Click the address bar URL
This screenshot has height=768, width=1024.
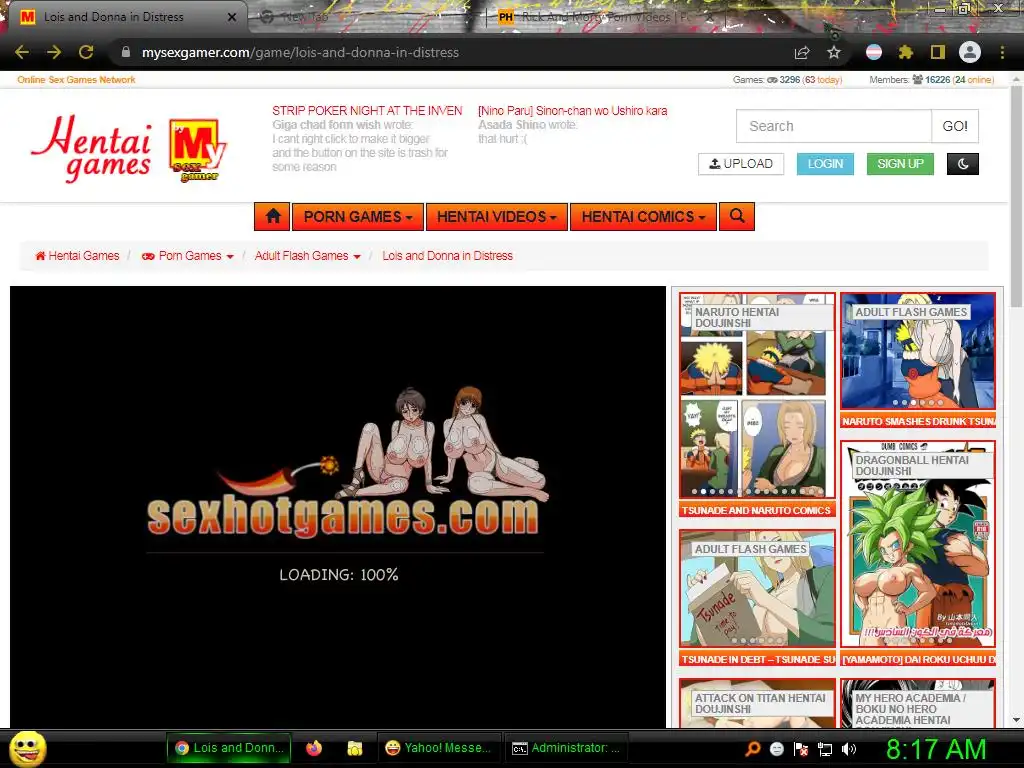tap(300, 52)
